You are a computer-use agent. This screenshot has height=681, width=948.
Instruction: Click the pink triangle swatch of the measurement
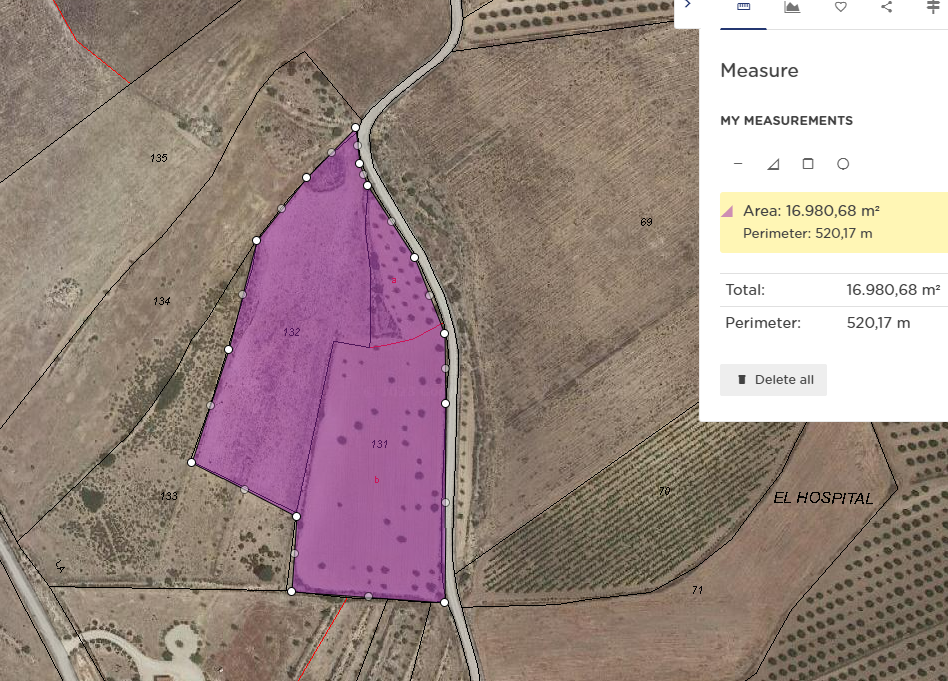[728, 211]
